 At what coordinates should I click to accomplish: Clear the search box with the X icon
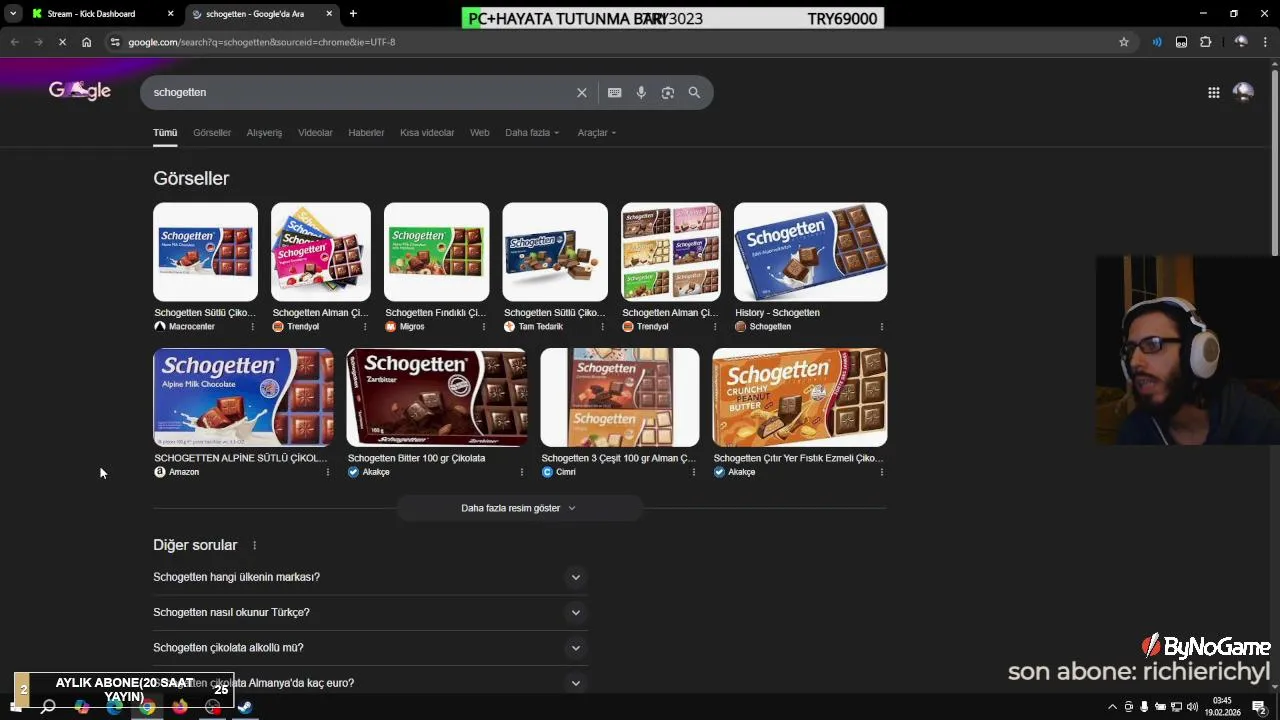coord(581,92)
